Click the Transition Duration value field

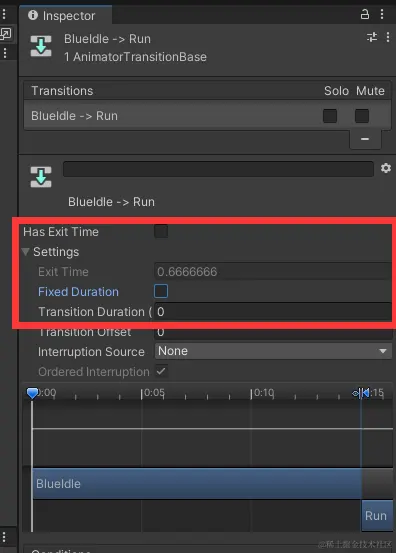click(273, 312)
